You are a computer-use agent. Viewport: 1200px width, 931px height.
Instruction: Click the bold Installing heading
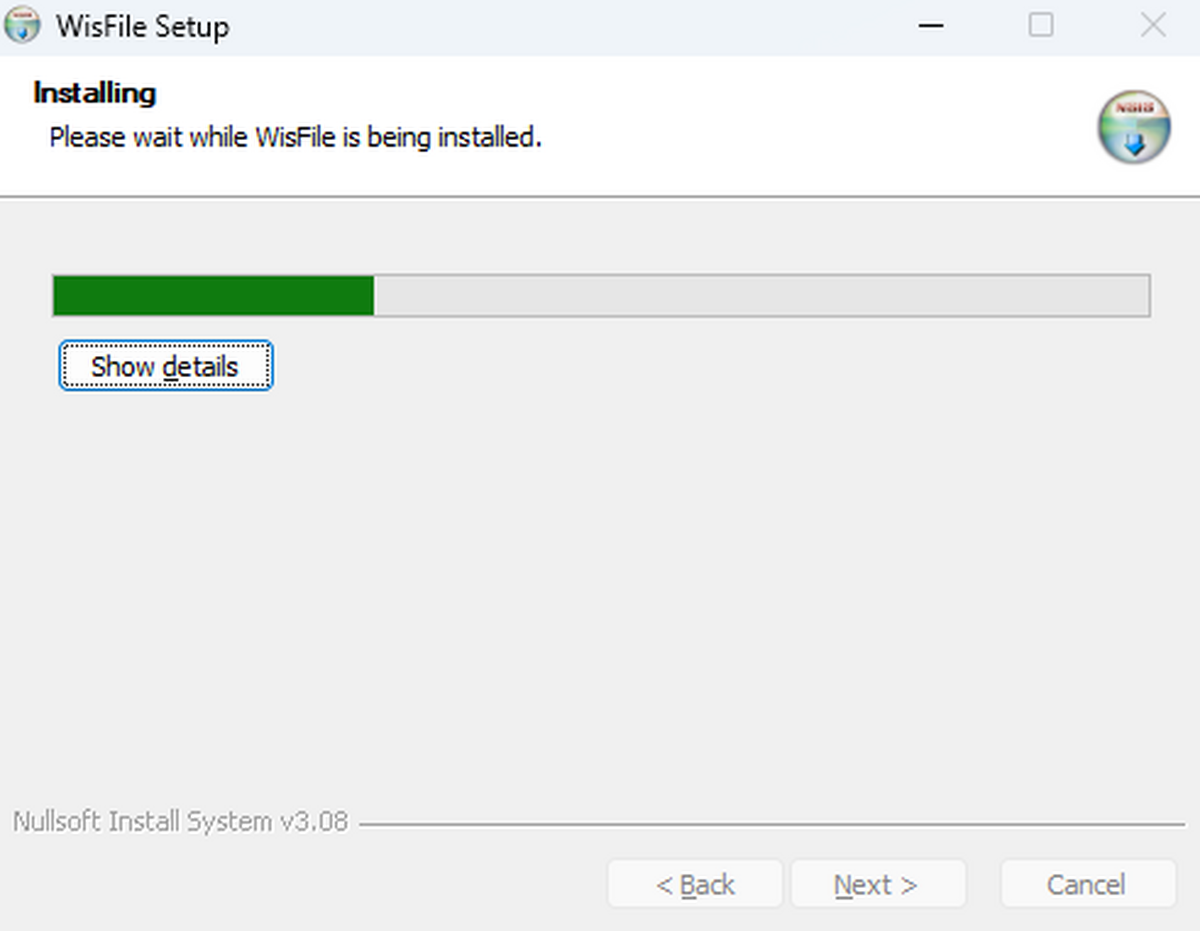tap(95, 93)
